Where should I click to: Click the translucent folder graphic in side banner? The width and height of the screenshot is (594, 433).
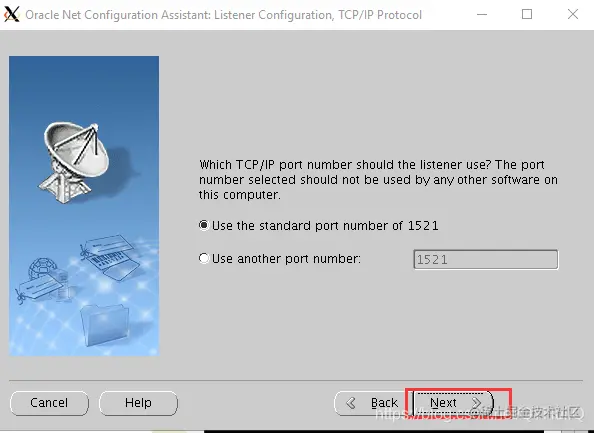click(x=105, y=325)
